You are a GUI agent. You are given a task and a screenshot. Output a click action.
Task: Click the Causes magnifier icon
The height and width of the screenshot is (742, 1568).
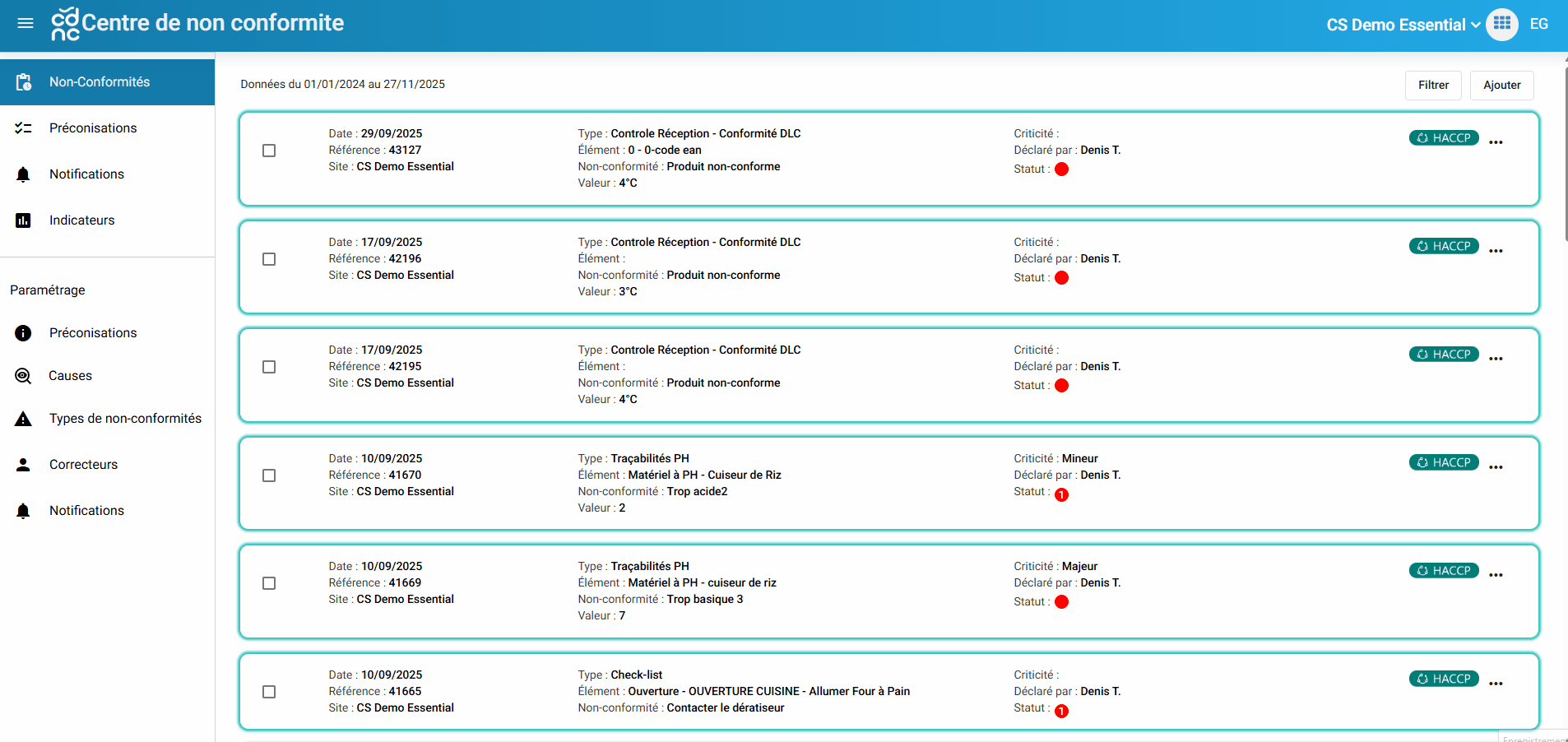point(23,376)
